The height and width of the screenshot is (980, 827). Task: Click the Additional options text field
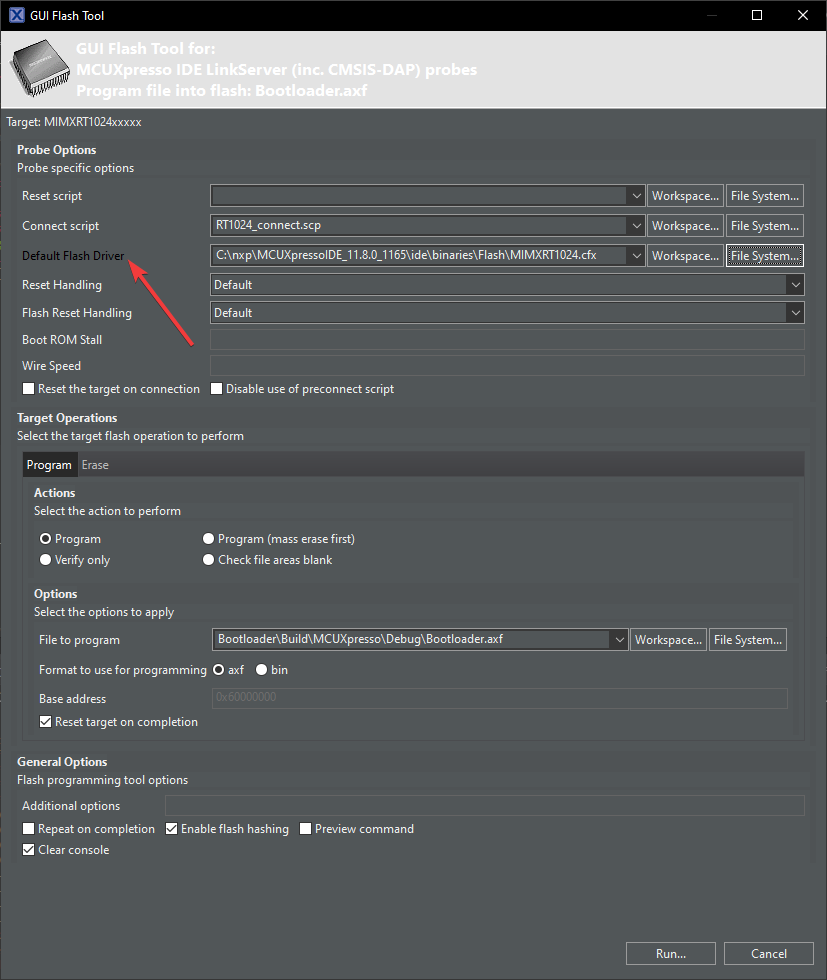[484, 806]
